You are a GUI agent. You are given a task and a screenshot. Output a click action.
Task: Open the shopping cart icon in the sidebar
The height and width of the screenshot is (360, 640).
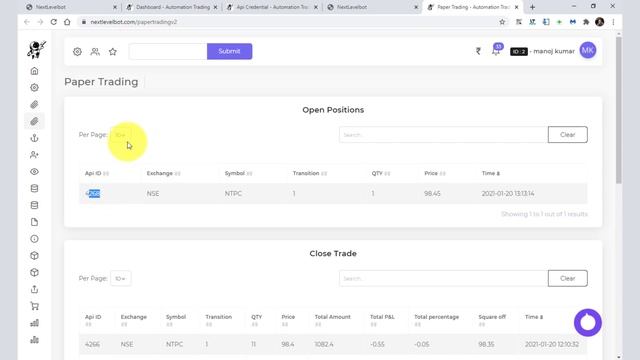click(34, 306)
